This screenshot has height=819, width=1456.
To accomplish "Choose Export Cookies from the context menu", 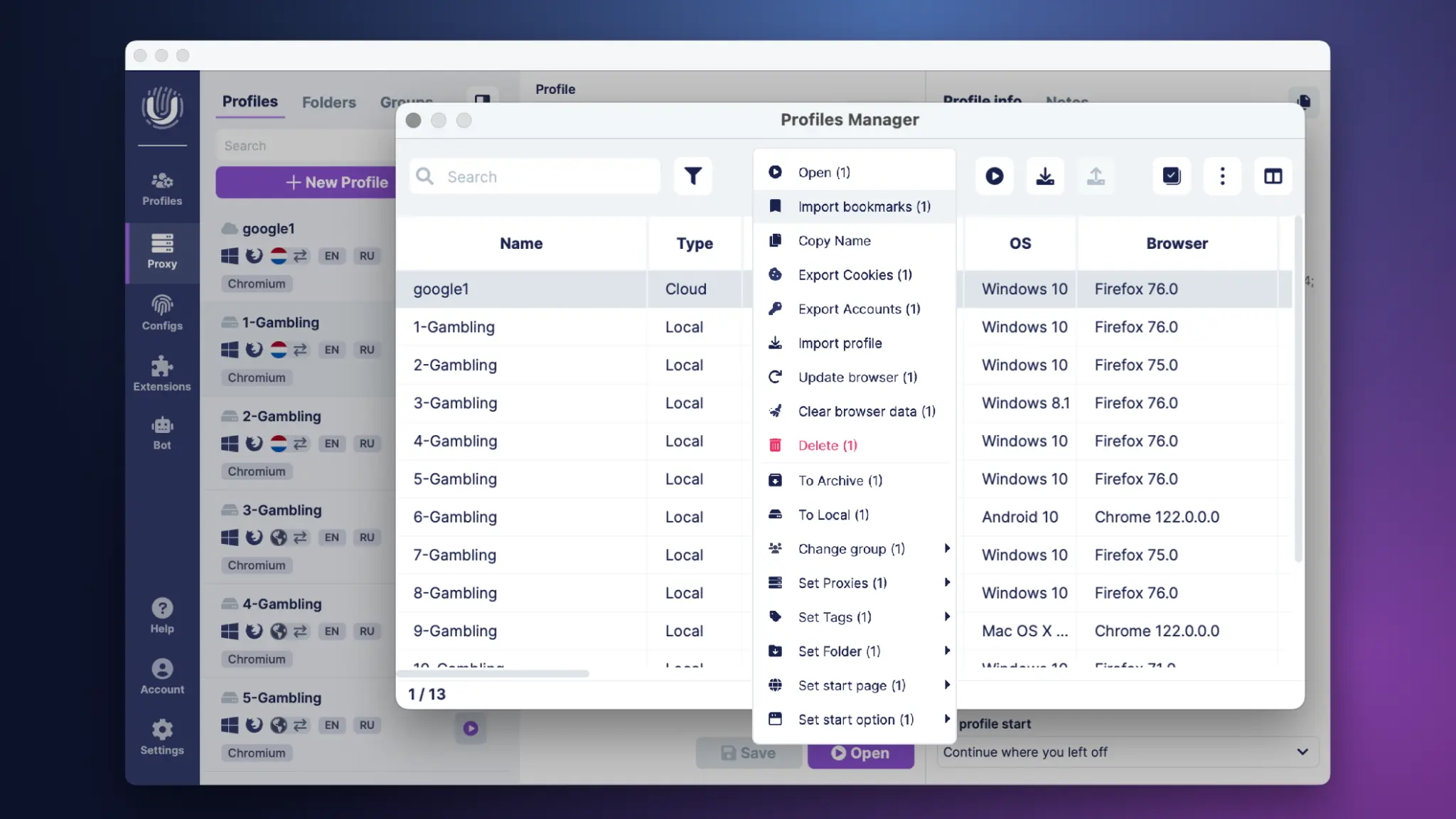I will (854, 275).
